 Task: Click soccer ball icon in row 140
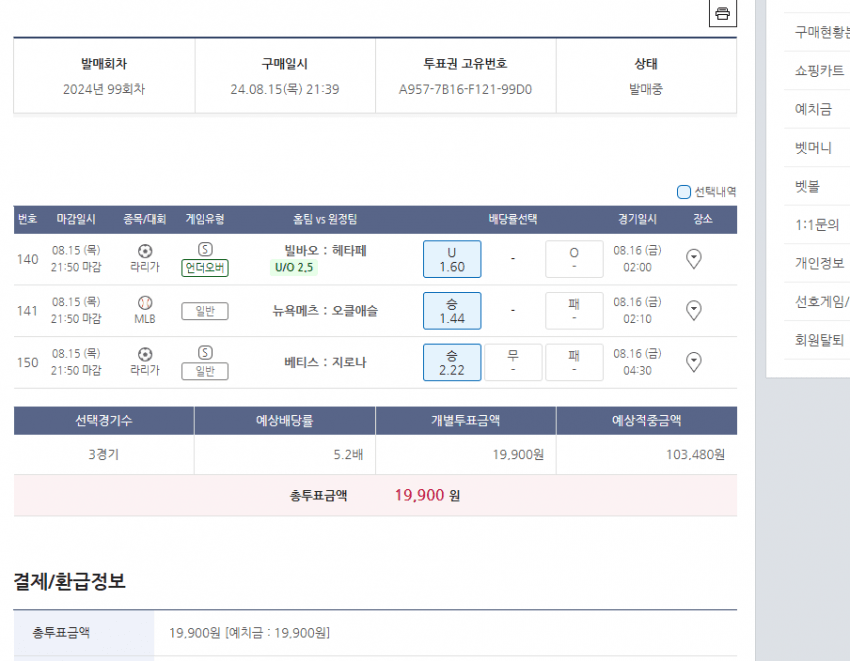[x=145, y=251]
